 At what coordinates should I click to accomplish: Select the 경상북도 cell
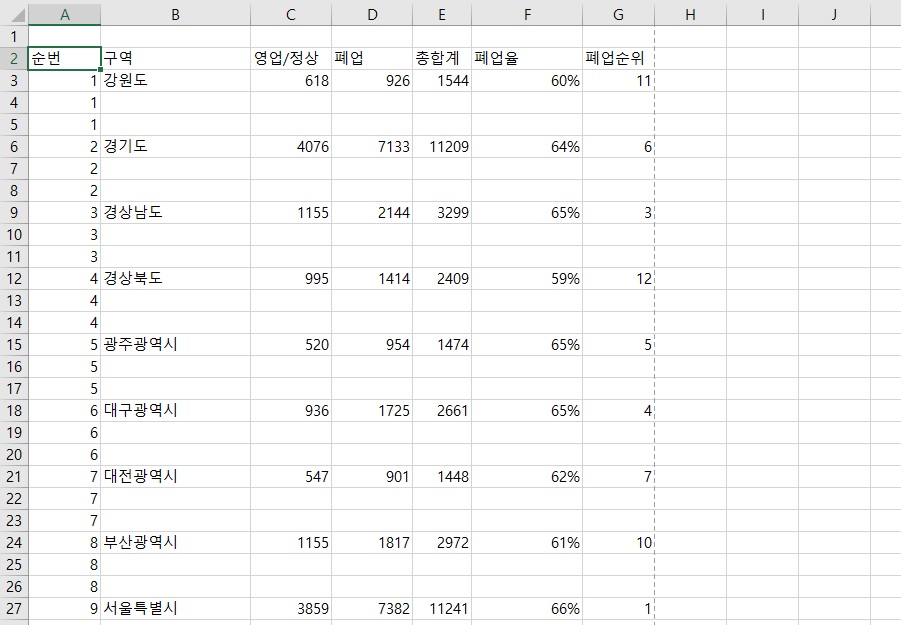(x=175, y=279)
